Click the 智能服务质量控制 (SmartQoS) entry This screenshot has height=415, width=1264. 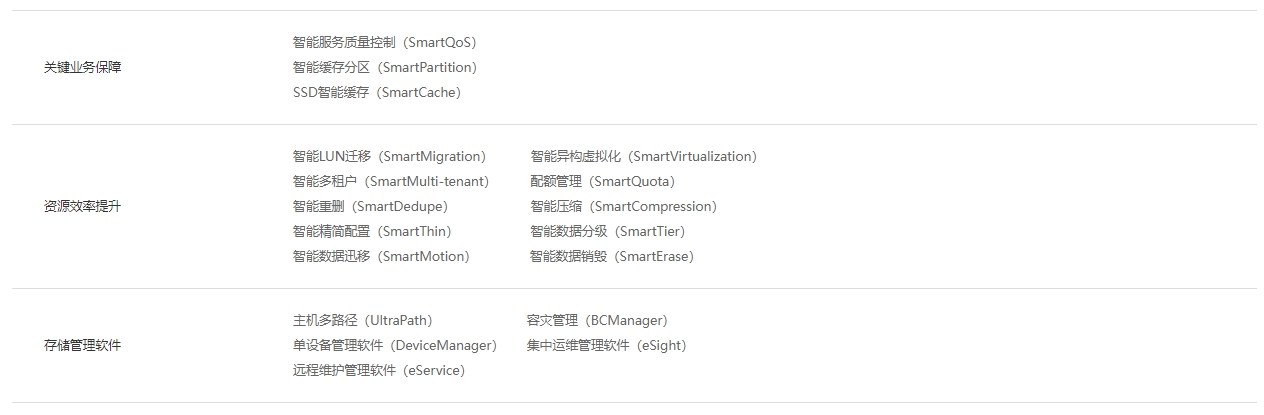(x=385, y=43)
